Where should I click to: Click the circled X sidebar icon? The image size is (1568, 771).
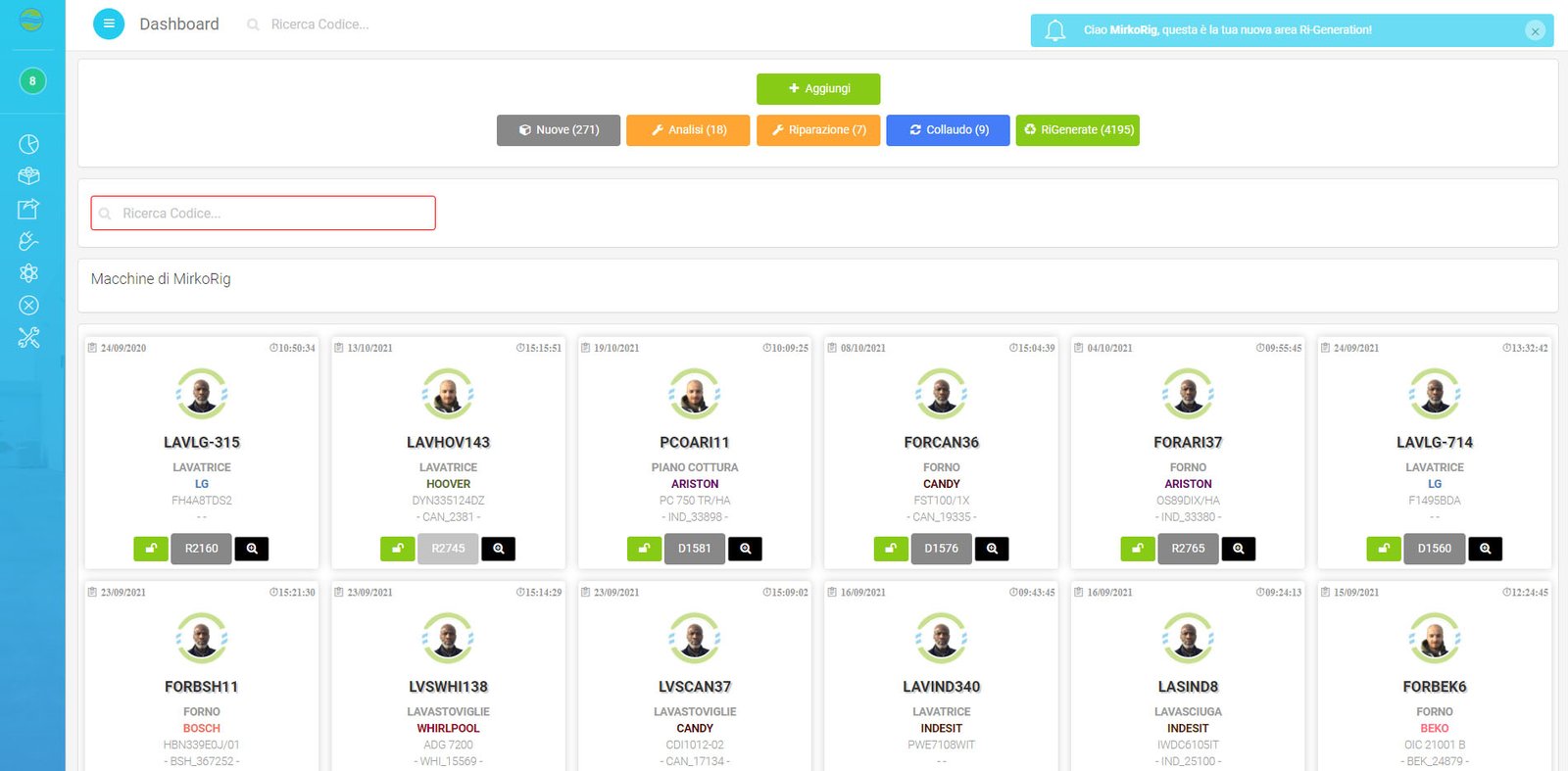(29, 306)
